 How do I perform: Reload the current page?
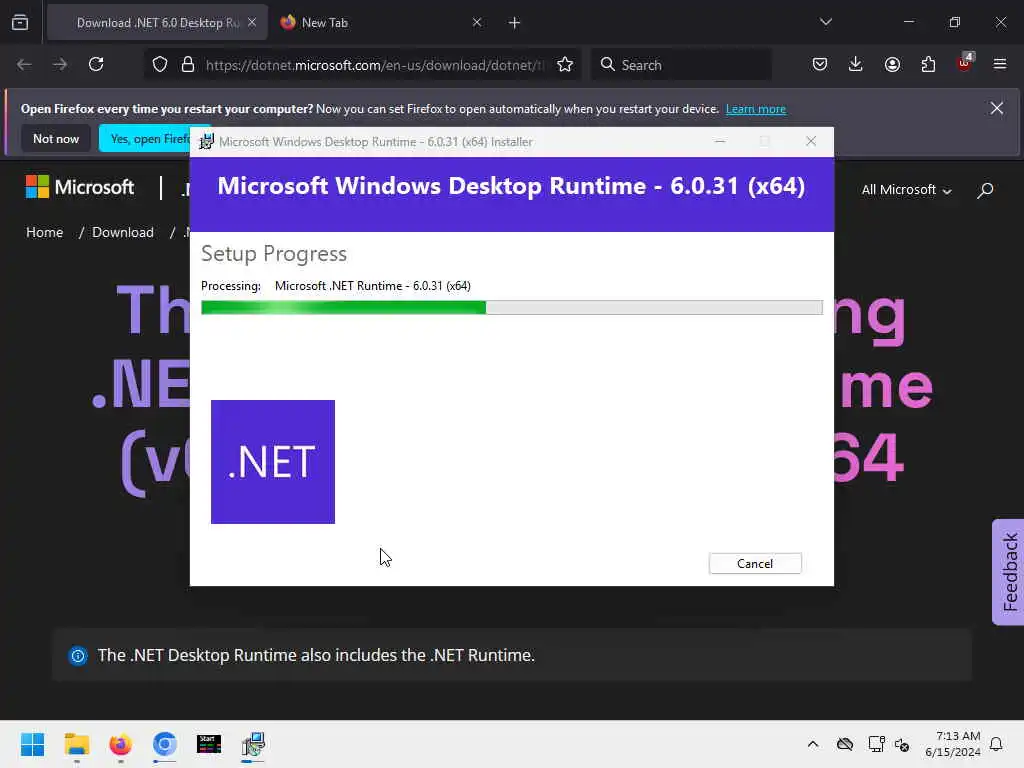coord(96,65)
